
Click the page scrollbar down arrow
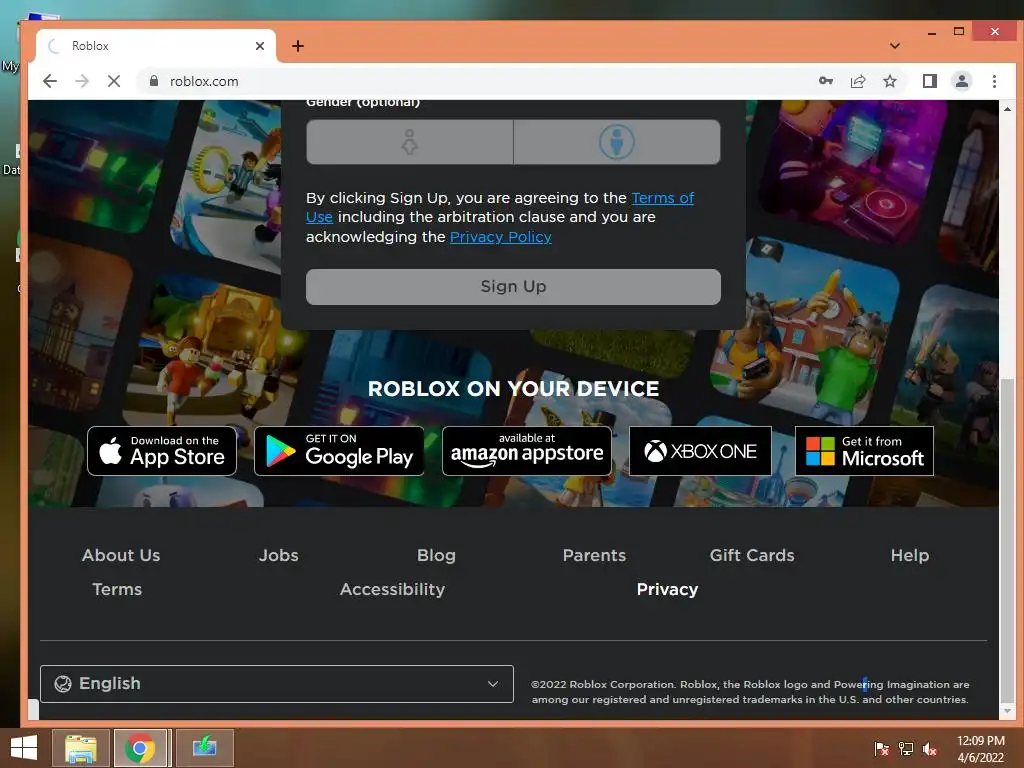tap(1006, 711)
